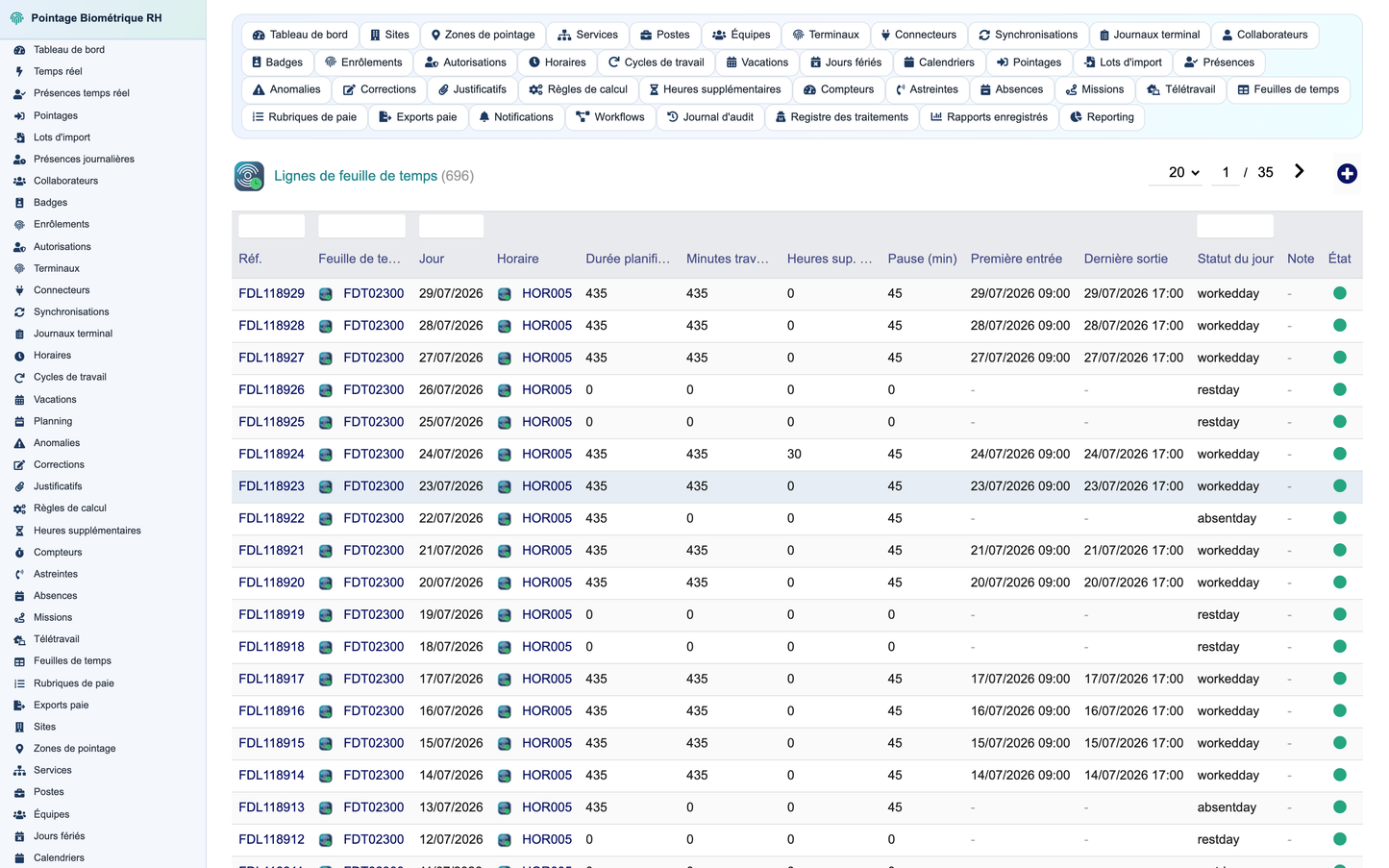
Task: Open line reference FDL118923
Action: point(271,486)
